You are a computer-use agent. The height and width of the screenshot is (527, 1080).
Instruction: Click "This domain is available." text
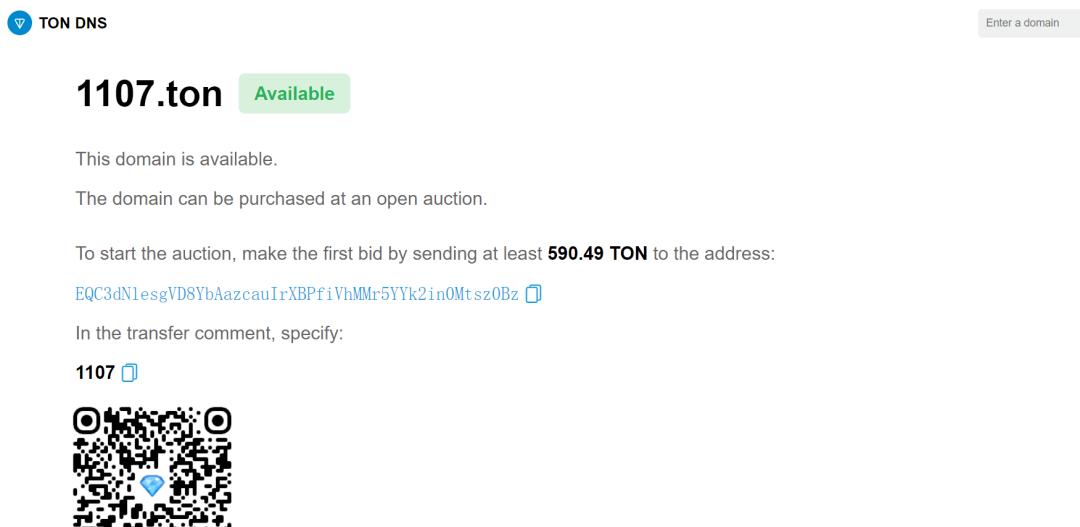(177, 159)
